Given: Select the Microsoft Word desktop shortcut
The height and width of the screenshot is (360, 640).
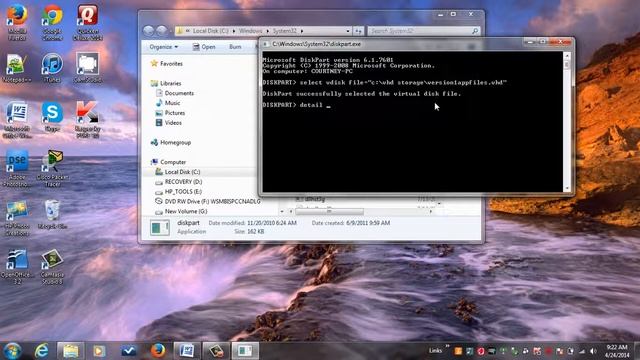Looking at the screenshot, I should [17, 120].
